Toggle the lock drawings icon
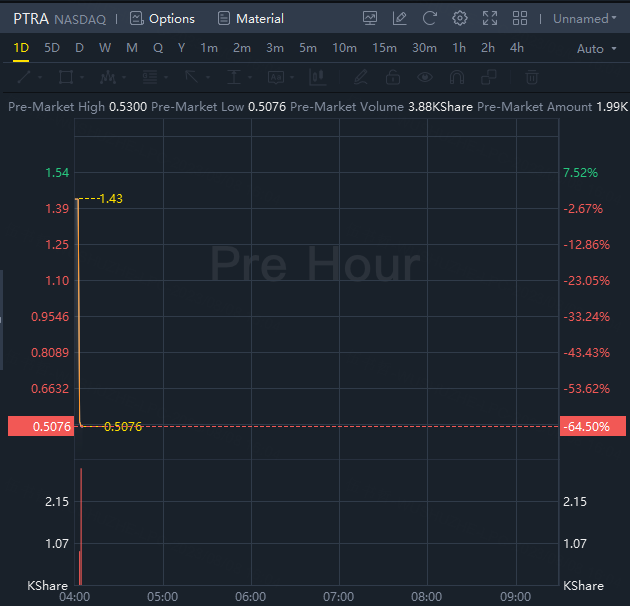The image size is (630, 606). pos(393,77)
